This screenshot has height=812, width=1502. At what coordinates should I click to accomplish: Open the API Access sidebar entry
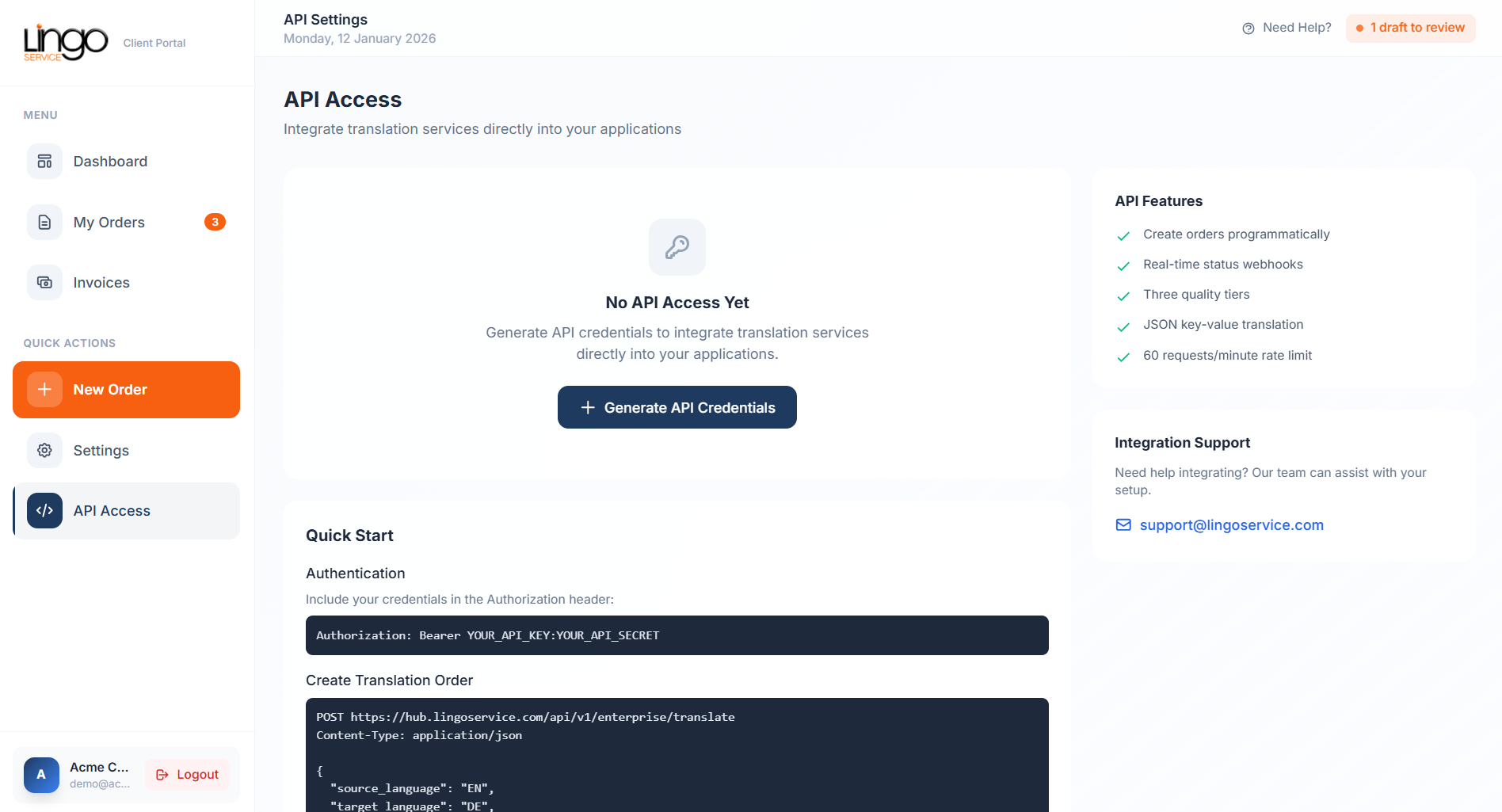pos(112,510)
